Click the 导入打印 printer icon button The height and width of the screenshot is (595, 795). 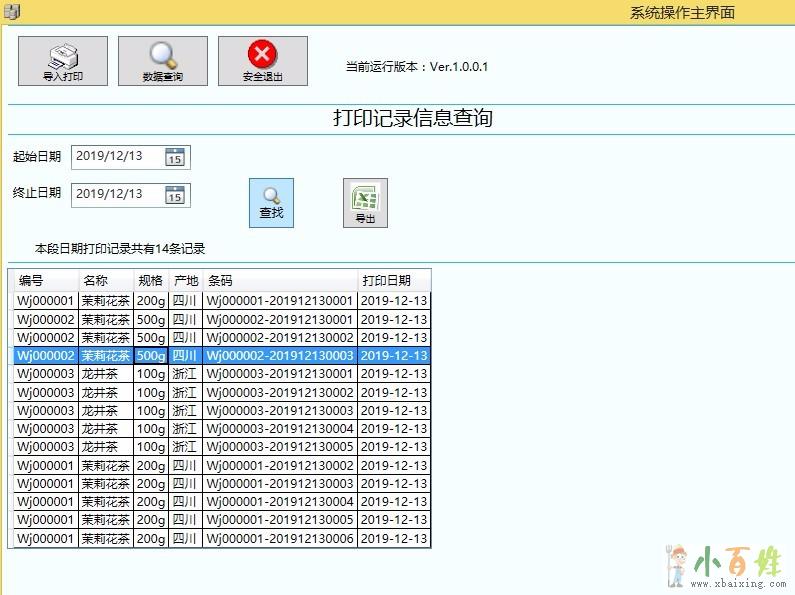pyautogui.click(x=63, y=61)
